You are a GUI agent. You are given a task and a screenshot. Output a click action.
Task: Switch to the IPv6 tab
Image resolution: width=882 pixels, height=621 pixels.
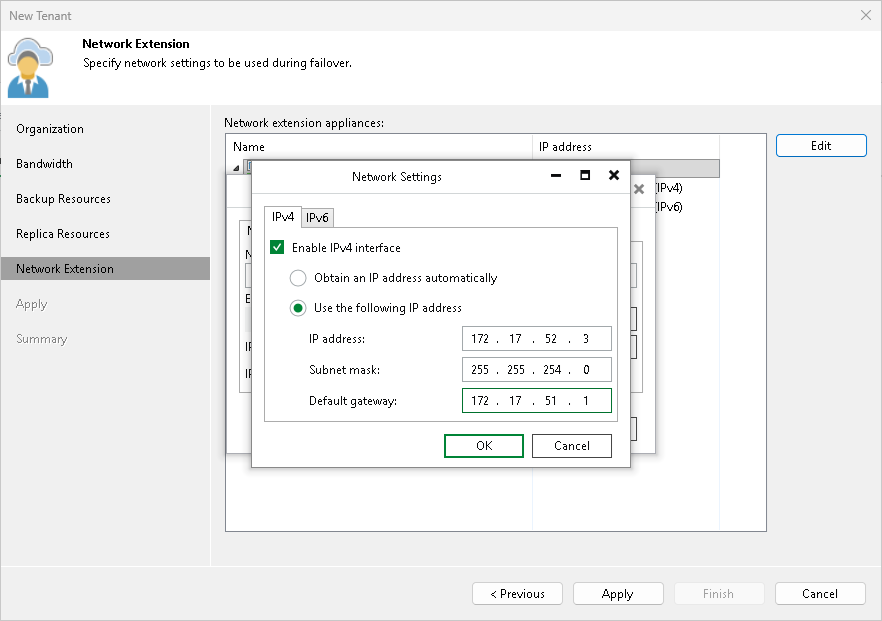pos(316,217)
